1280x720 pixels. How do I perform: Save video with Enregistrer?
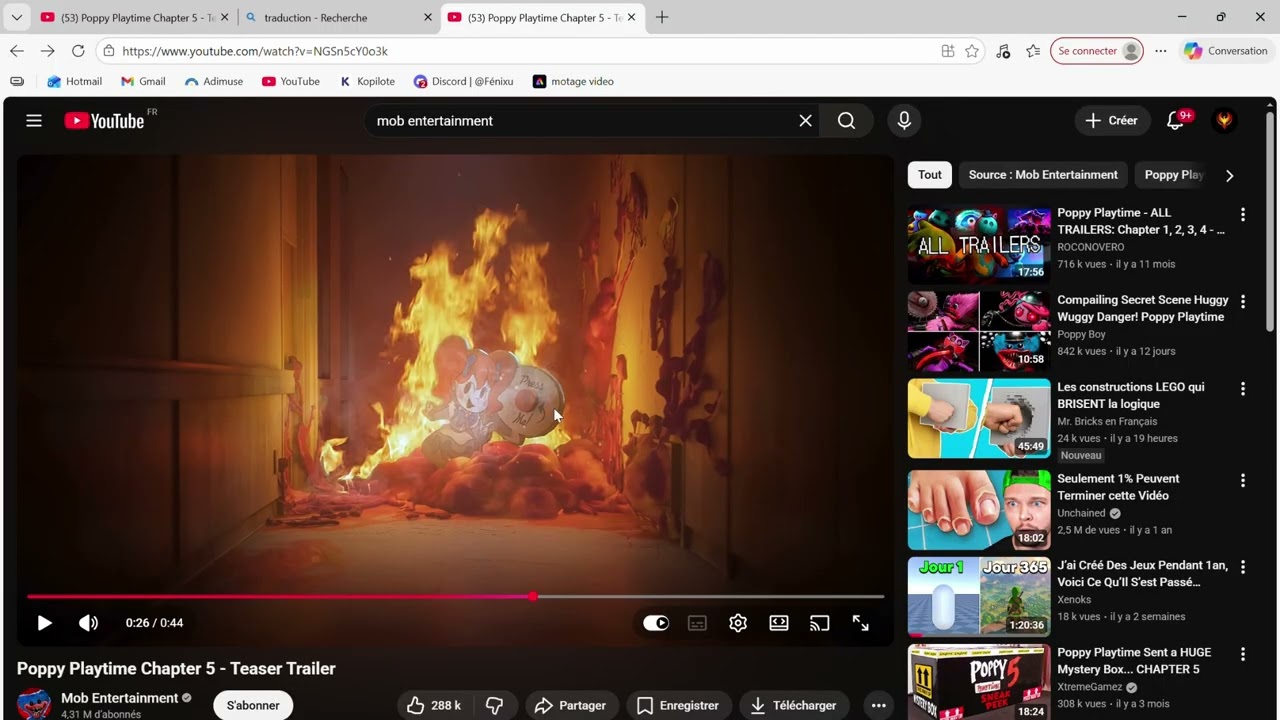point(678,706)
